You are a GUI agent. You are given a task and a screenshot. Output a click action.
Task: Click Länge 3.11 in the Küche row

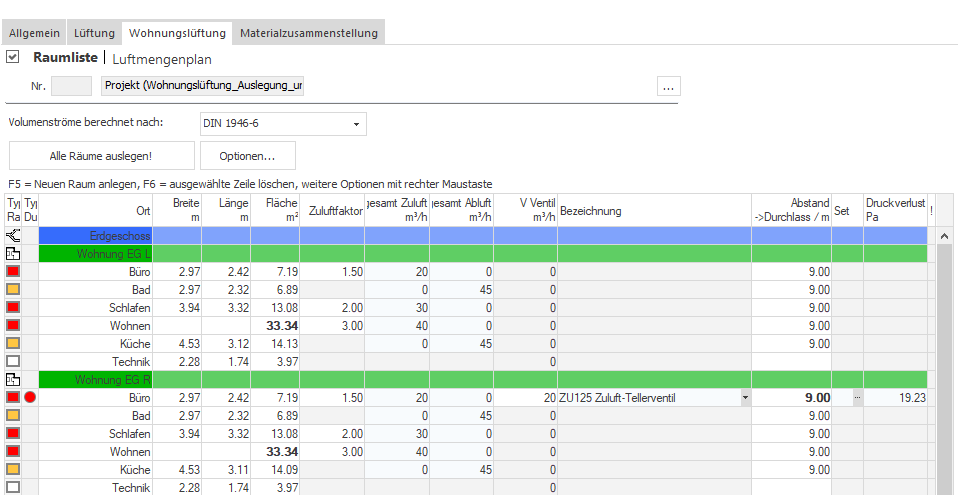pyautogui.click(x=226, y=469)
